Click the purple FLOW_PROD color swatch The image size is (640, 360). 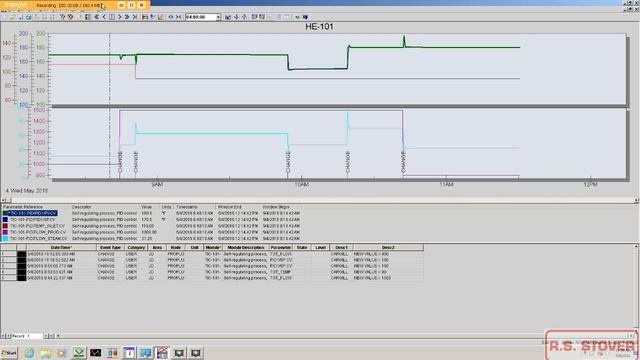(x=5, y=232)
